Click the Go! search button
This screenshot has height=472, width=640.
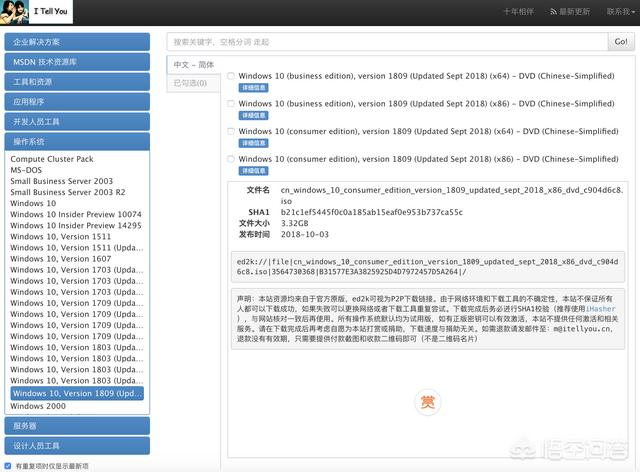pyautogui.click(x=621, y=42)
